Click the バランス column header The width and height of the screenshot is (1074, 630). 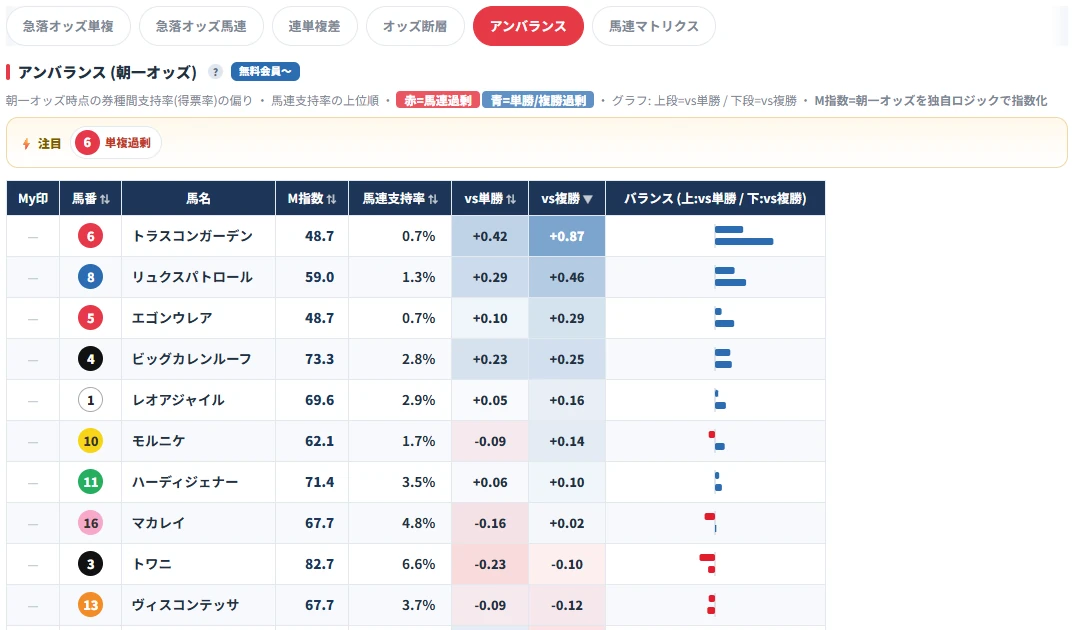715,199
